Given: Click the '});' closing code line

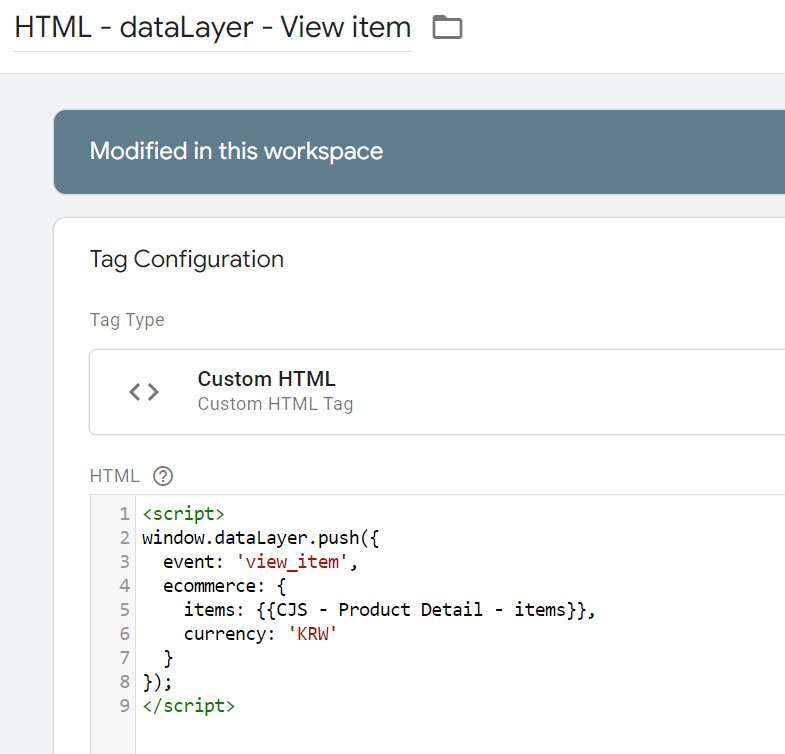Looking at the screenshot, I should [157, 682].
